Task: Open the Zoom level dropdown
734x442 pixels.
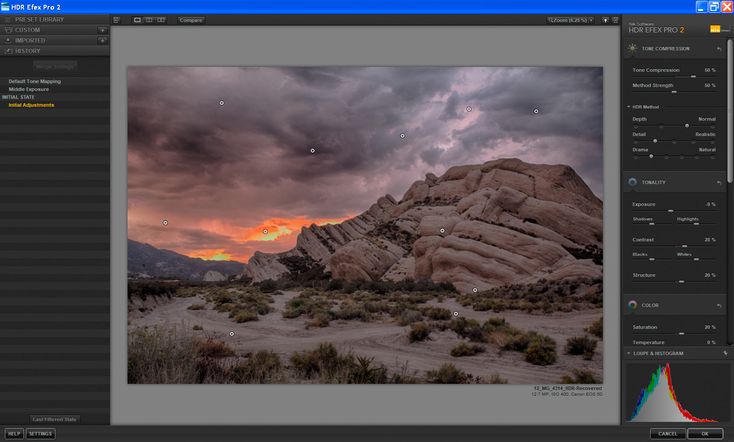Action: [571, 19]
